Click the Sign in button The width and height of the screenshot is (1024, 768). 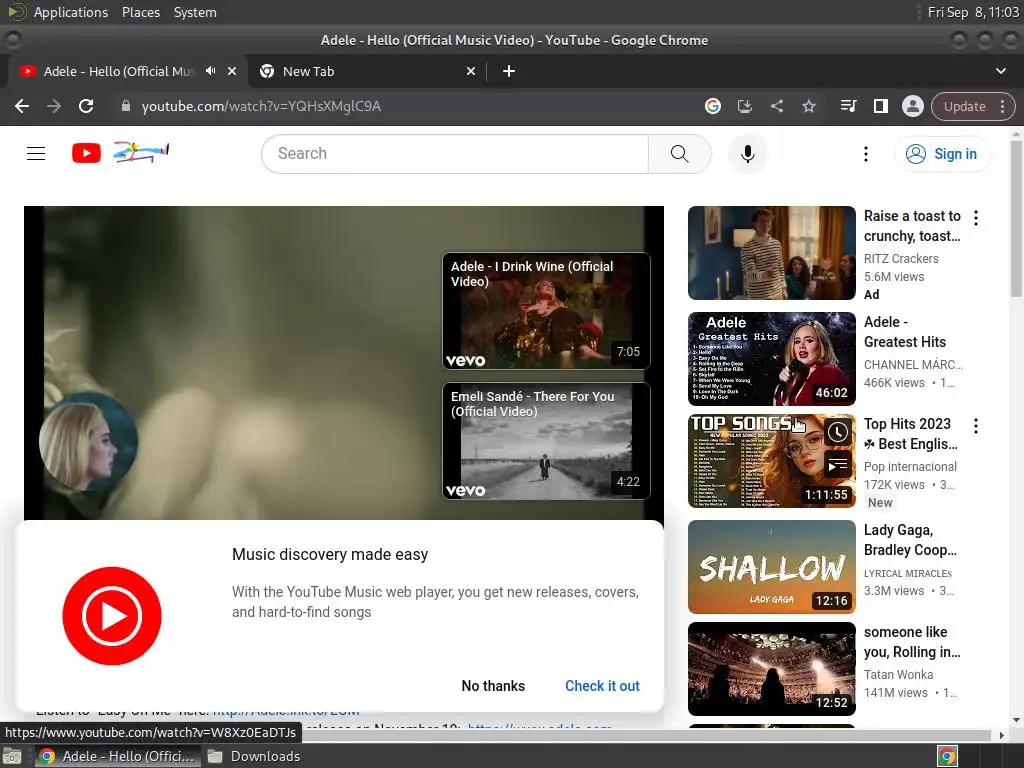(942, 154)
